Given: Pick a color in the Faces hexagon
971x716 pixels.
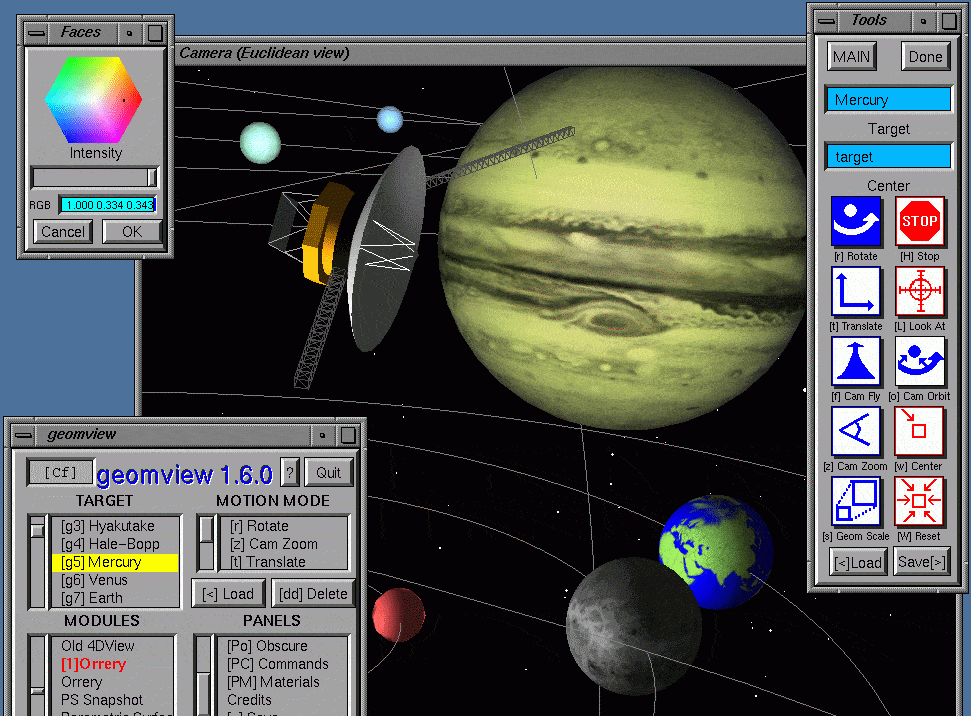Looking at the screenshot, I should (94, 100).
